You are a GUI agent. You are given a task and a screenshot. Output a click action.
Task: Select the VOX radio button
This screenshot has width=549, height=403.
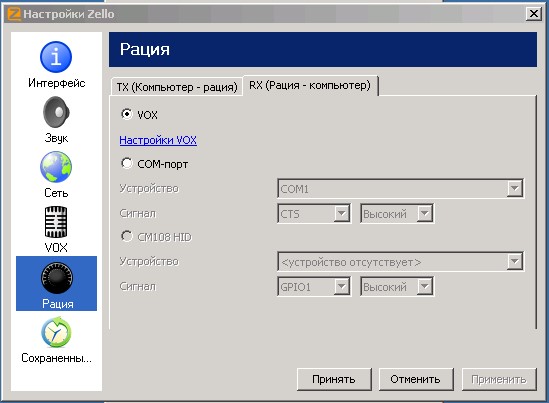coord(126,114)
